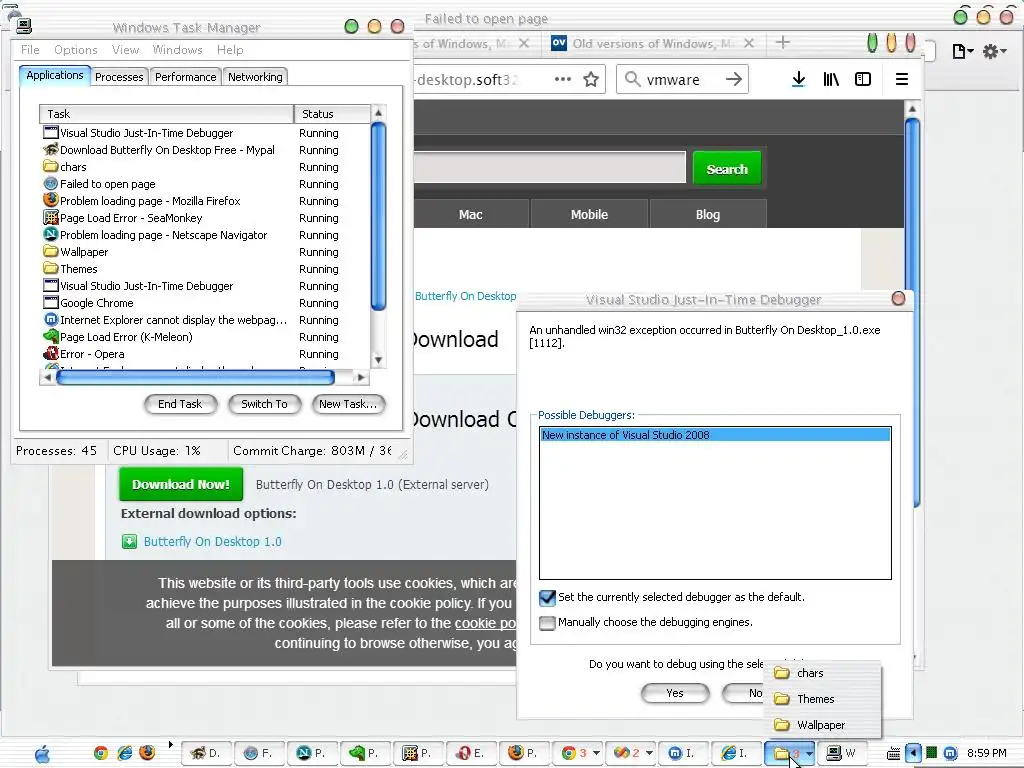Select 'New instance of Visual Studio 2008' debugger
This screenshot has height=768, width=1024.
tap(715, 435)
